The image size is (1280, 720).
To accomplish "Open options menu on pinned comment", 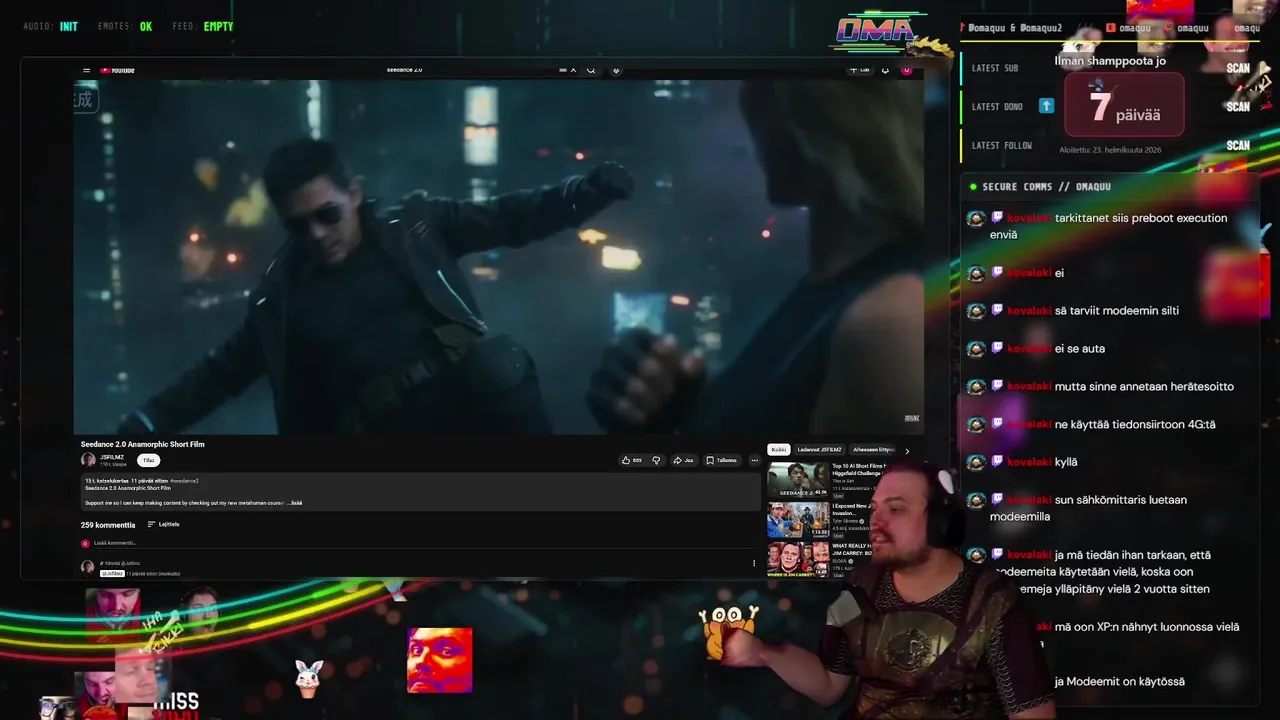I will click(754, 563).
